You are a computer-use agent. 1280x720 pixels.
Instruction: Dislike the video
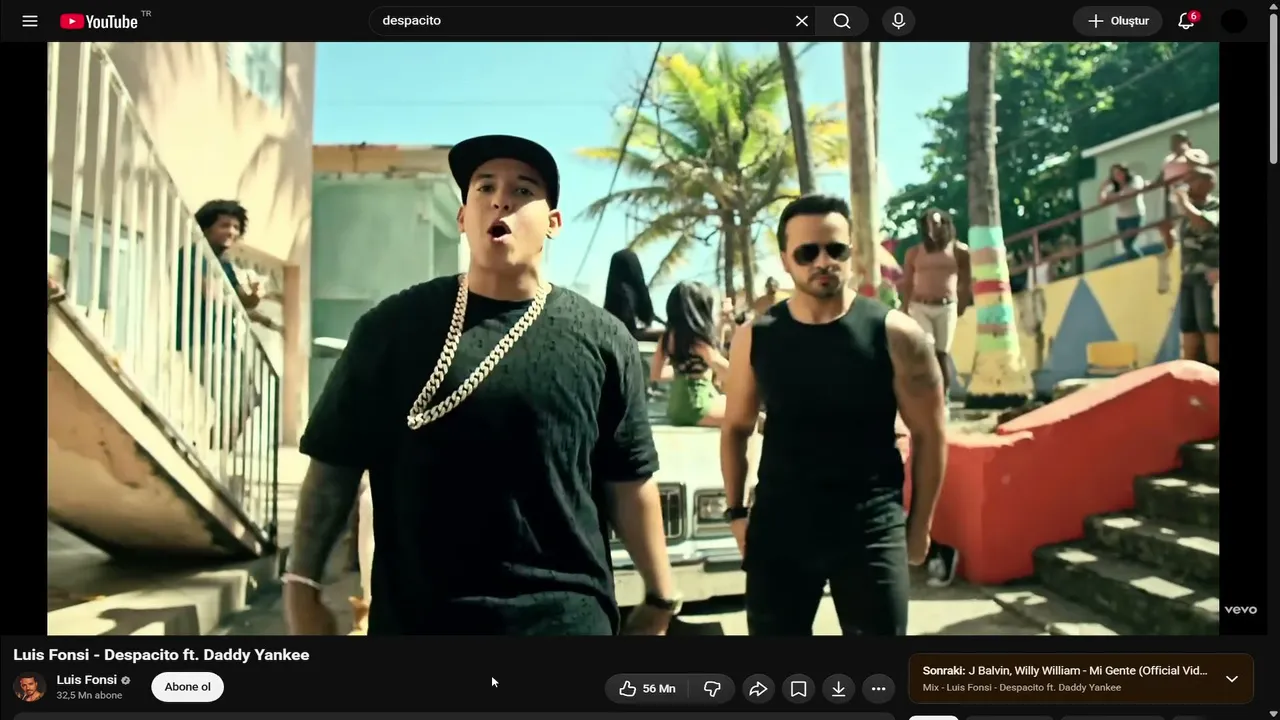point(712,688)
